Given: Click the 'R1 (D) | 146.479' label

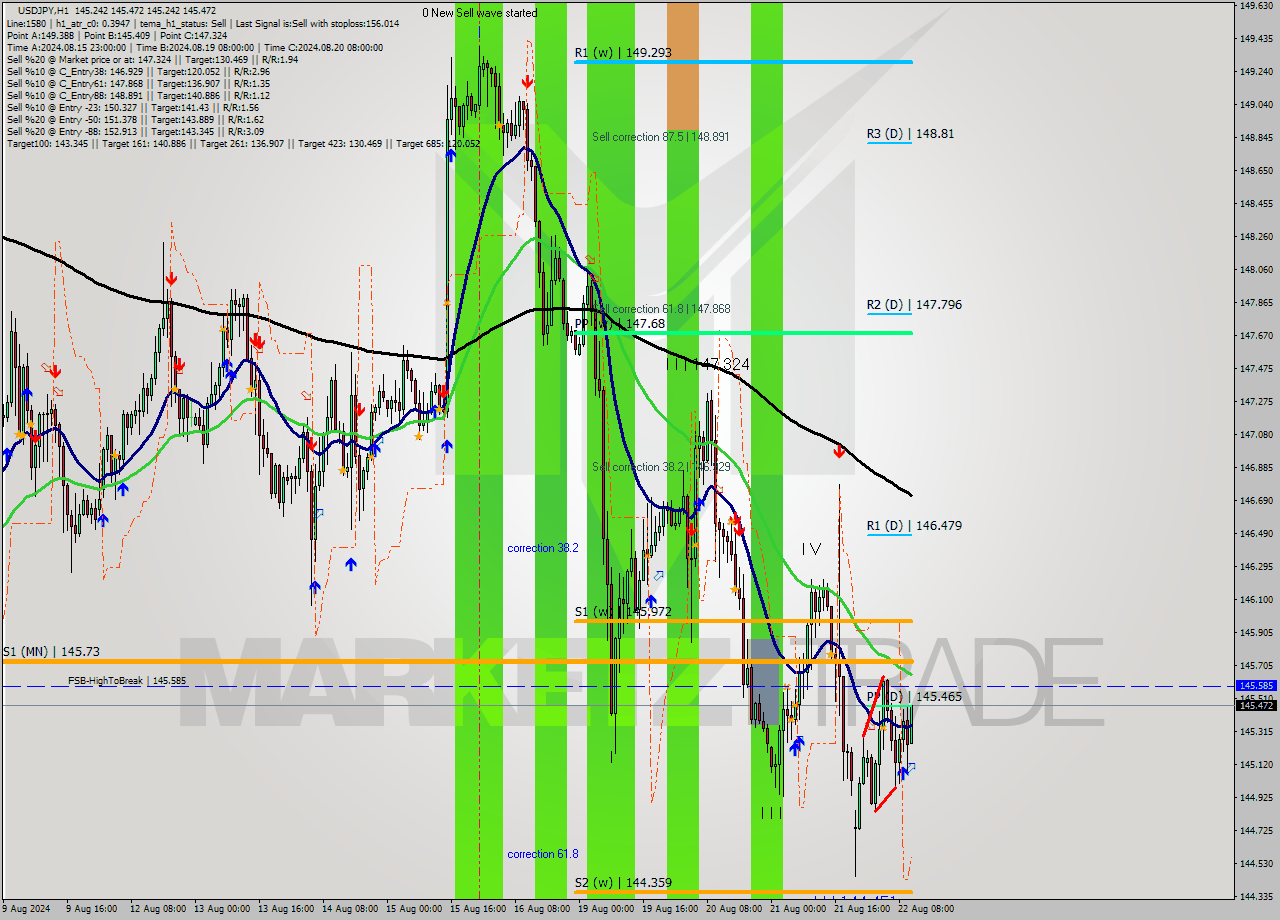Looking at the screenshot, I should [914, 525].
